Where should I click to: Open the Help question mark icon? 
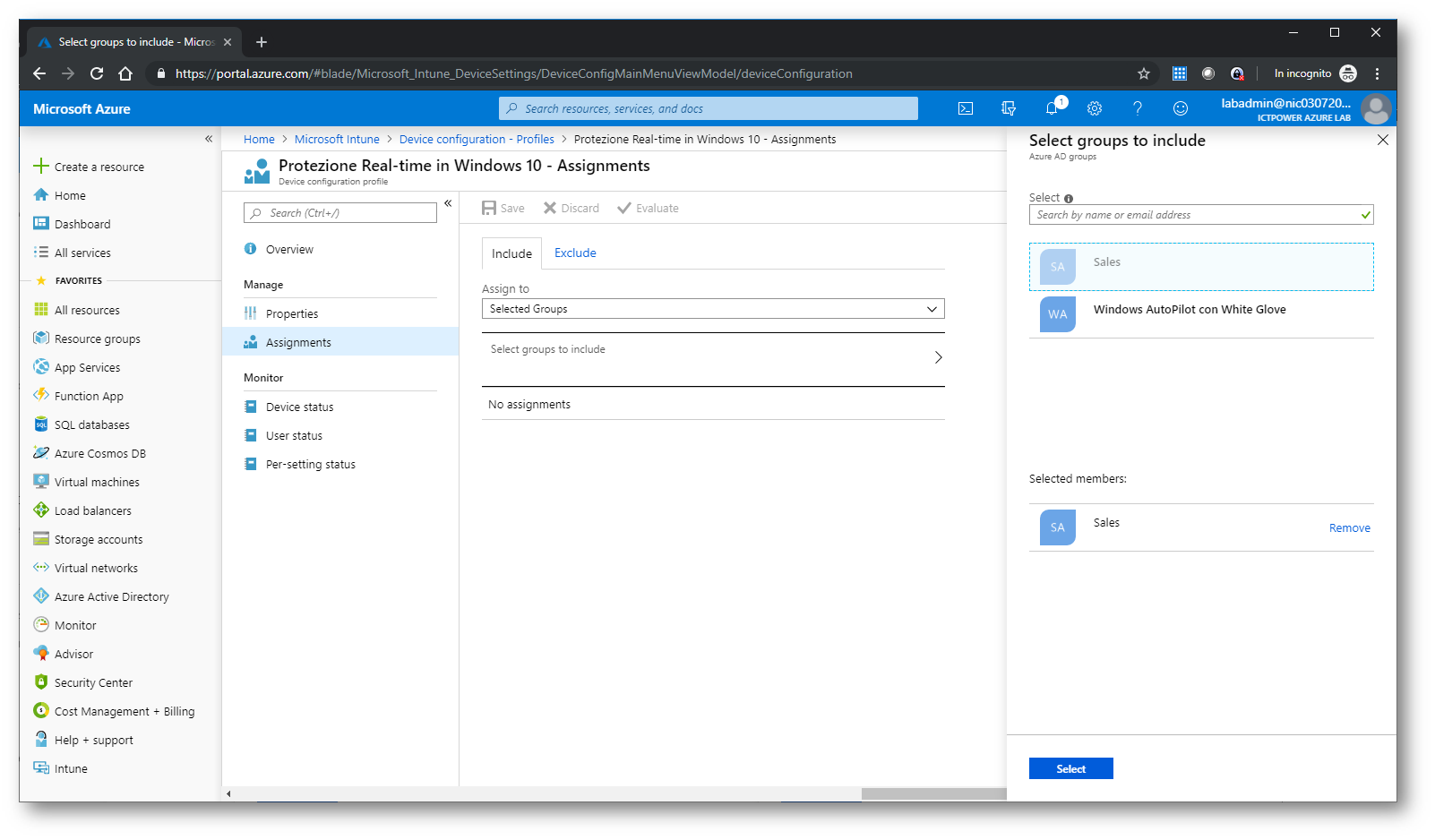(1138, 108)
